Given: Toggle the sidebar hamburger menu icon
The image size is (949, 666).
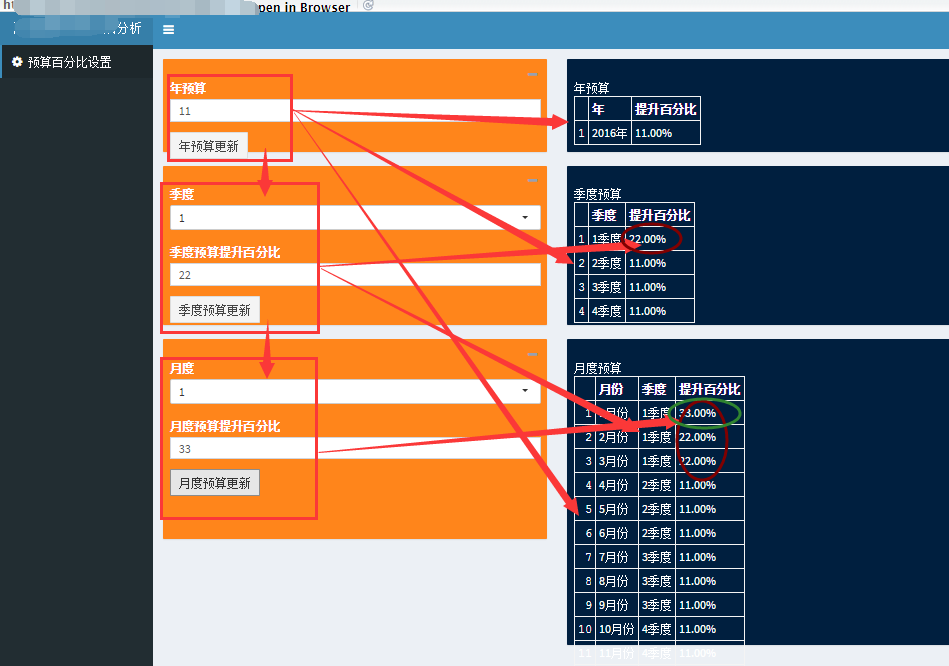Looking at the screenshot, I should (x=168, y=29).
